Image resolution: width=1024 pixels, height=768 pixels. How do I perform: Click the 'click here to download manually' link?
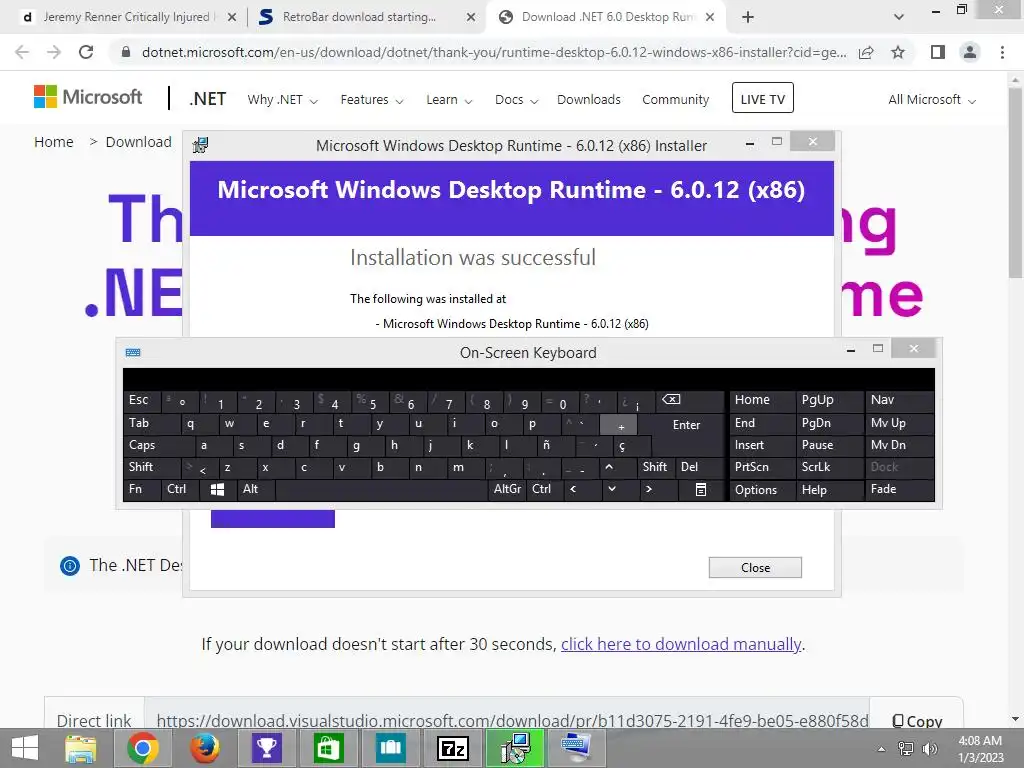[x=681, y=645]
